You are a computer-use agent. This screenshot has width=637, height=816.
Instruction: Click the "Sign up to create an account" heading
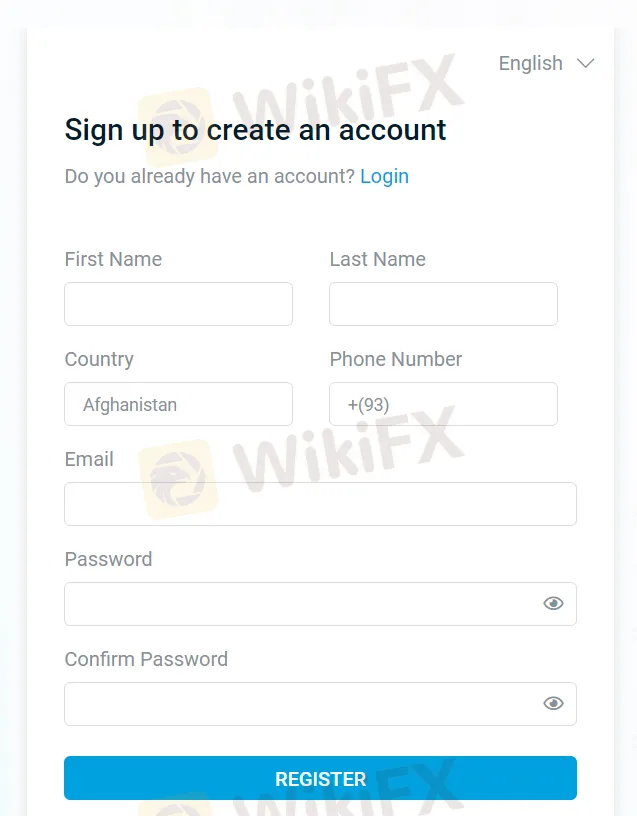pyautogui.click(x=255, y=130)
